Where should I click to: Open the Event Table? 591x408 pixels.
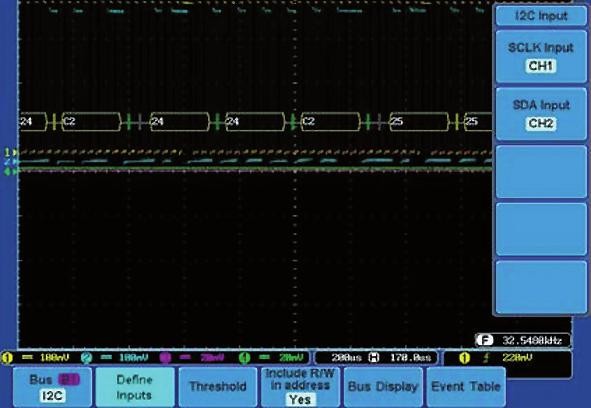466,387
